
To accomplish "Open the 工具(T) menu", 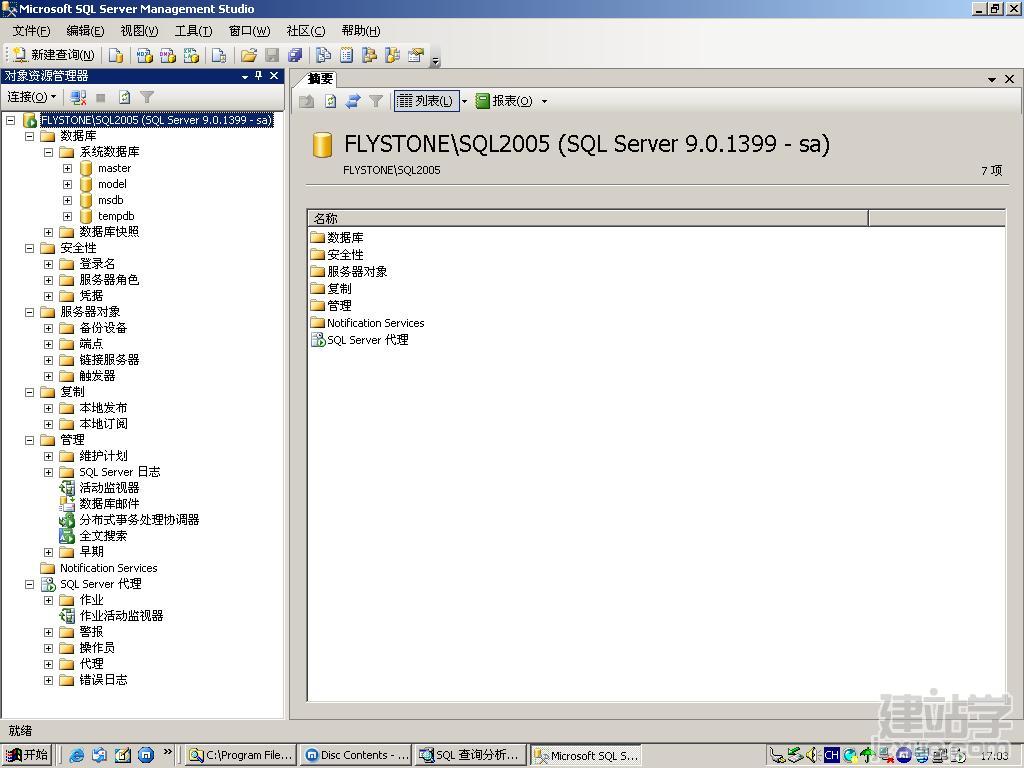I will (x=193, y=31).
